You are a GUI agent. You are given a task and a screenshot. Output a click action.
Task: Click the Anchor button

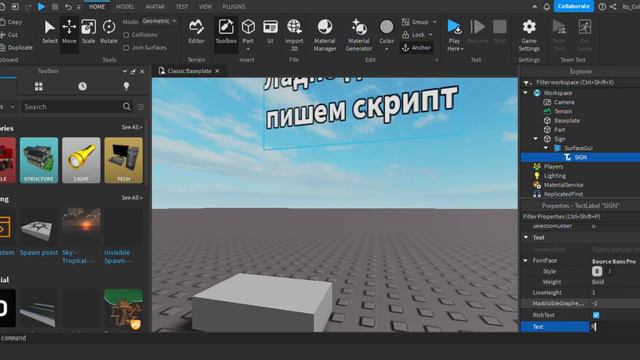[x=416, y=48]
